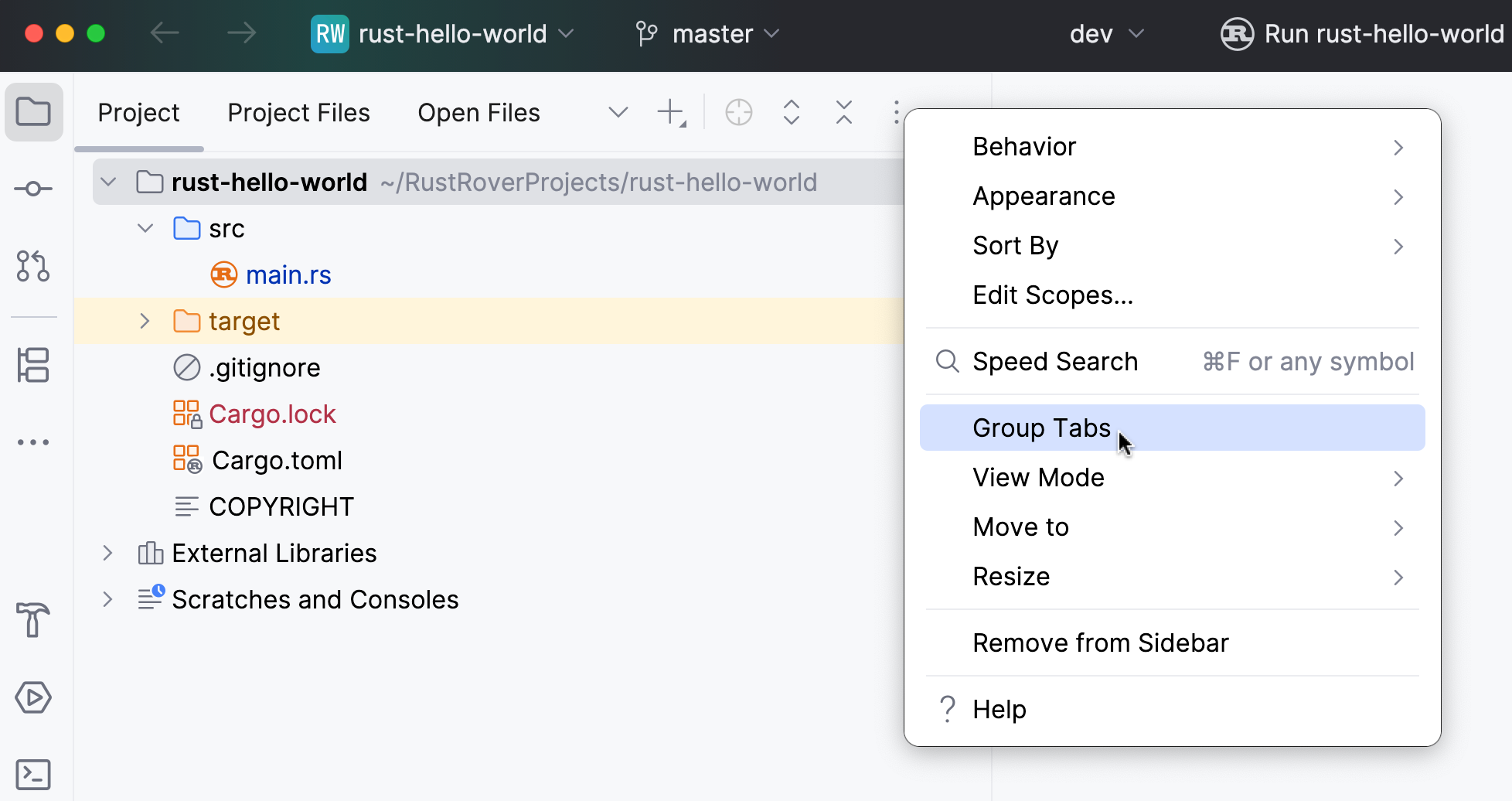The height and width of the screenshot is (801, 1512).
Task: Switch to the Project Files tab
Action: click(x=298, y=112)
